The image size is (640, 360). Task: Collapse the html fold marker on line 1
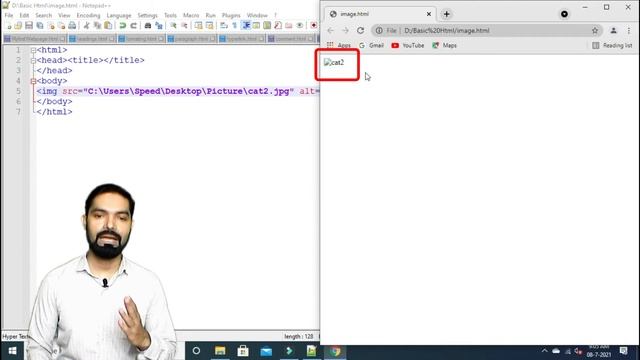pos(33,50)
